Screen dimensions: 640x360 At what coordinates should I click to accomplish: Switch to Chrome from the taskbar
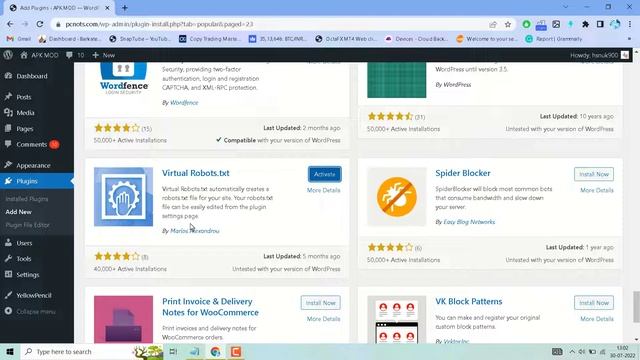coord(216,351)
